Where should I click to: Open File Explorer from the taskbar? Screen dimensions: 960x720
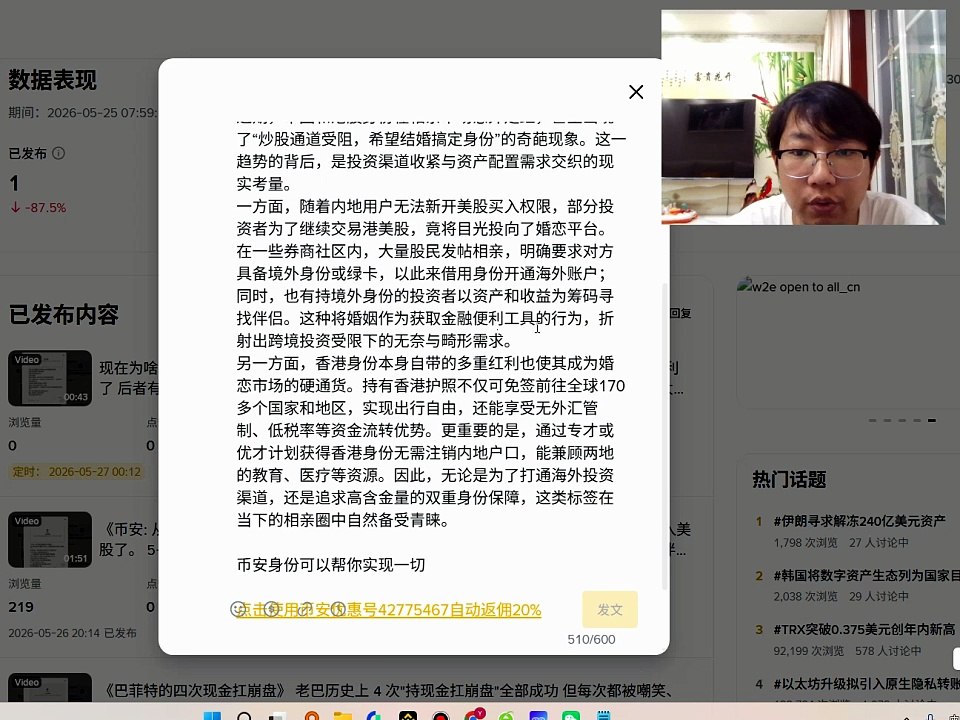[x=343, y=716]
